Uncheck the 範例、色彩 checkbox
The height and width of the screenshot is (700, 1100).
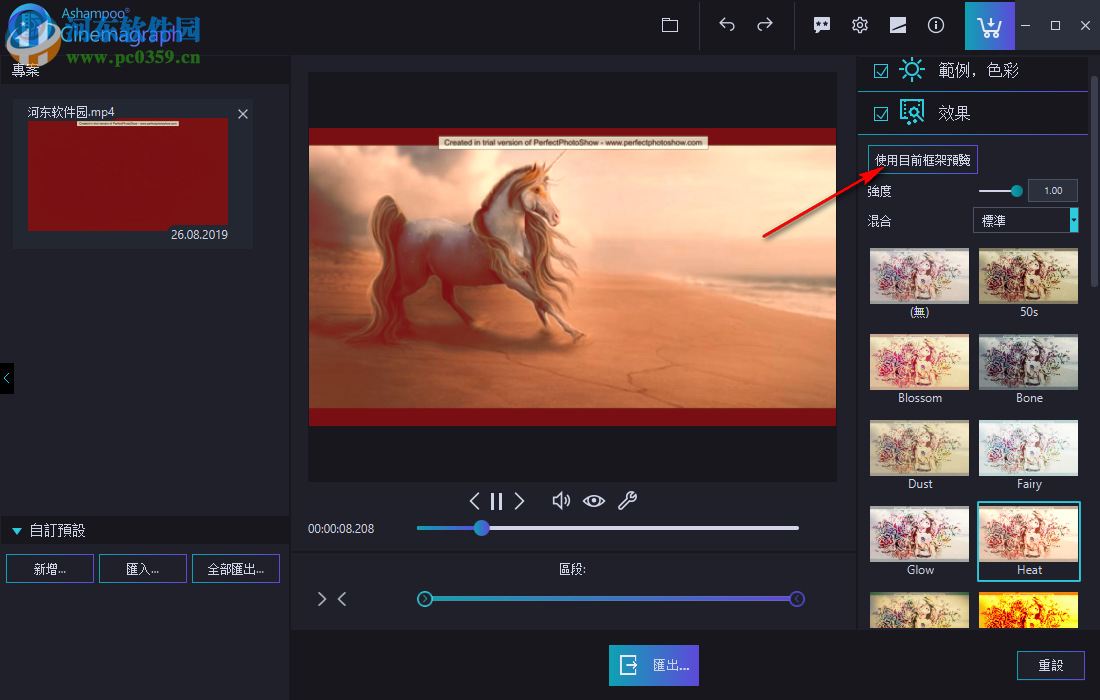[881, 70]
